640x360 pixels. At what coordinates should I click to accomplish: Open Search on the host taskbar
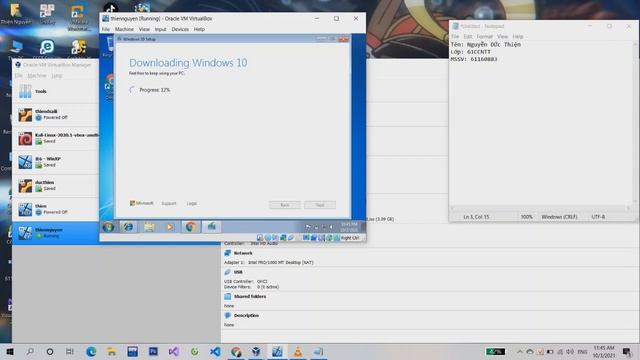click(30, 351)
